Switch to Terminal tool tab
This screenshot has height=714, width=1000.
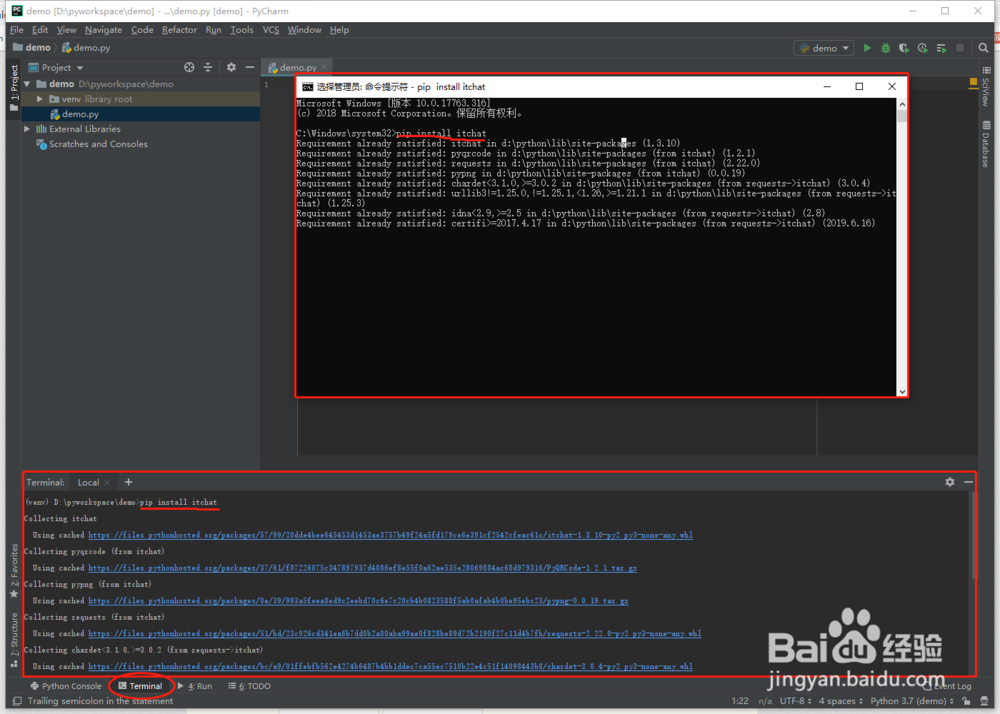pyautogui.click(x=140, y=686)
